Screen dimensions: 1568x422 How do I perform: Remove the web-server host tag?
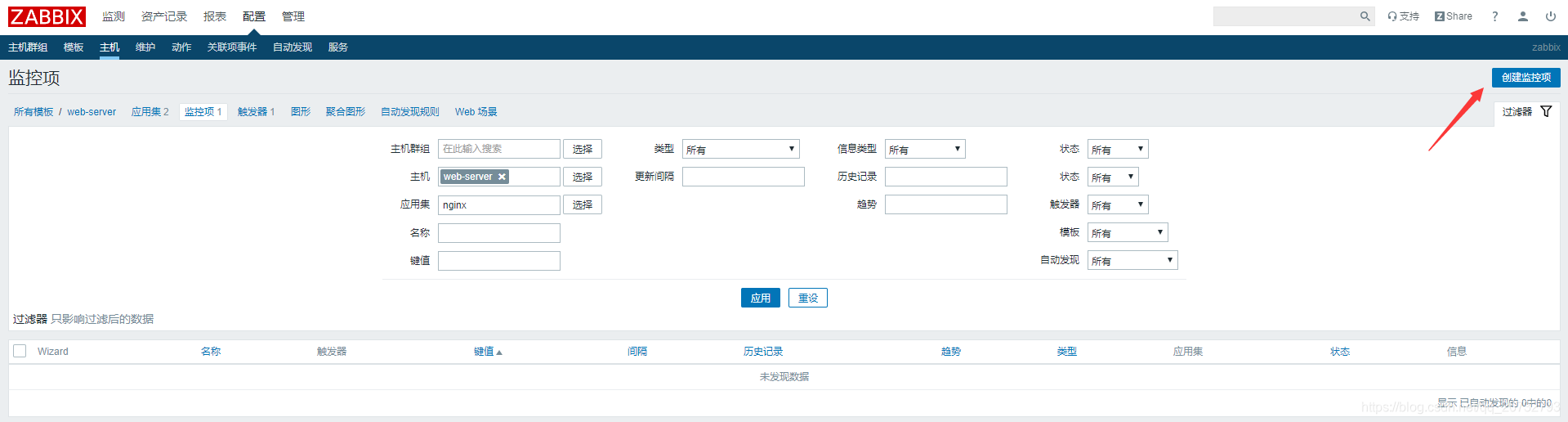[x=503, y=177]
